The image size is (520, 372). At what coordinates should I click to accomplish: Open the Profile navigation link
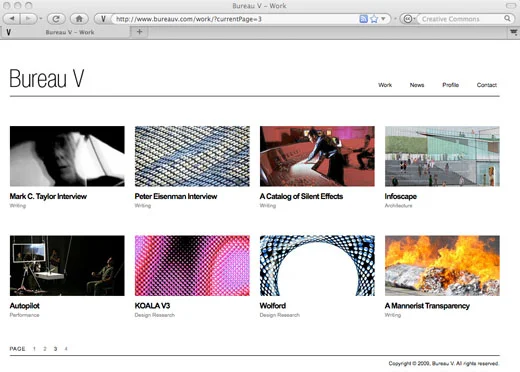tap(450, 85)
